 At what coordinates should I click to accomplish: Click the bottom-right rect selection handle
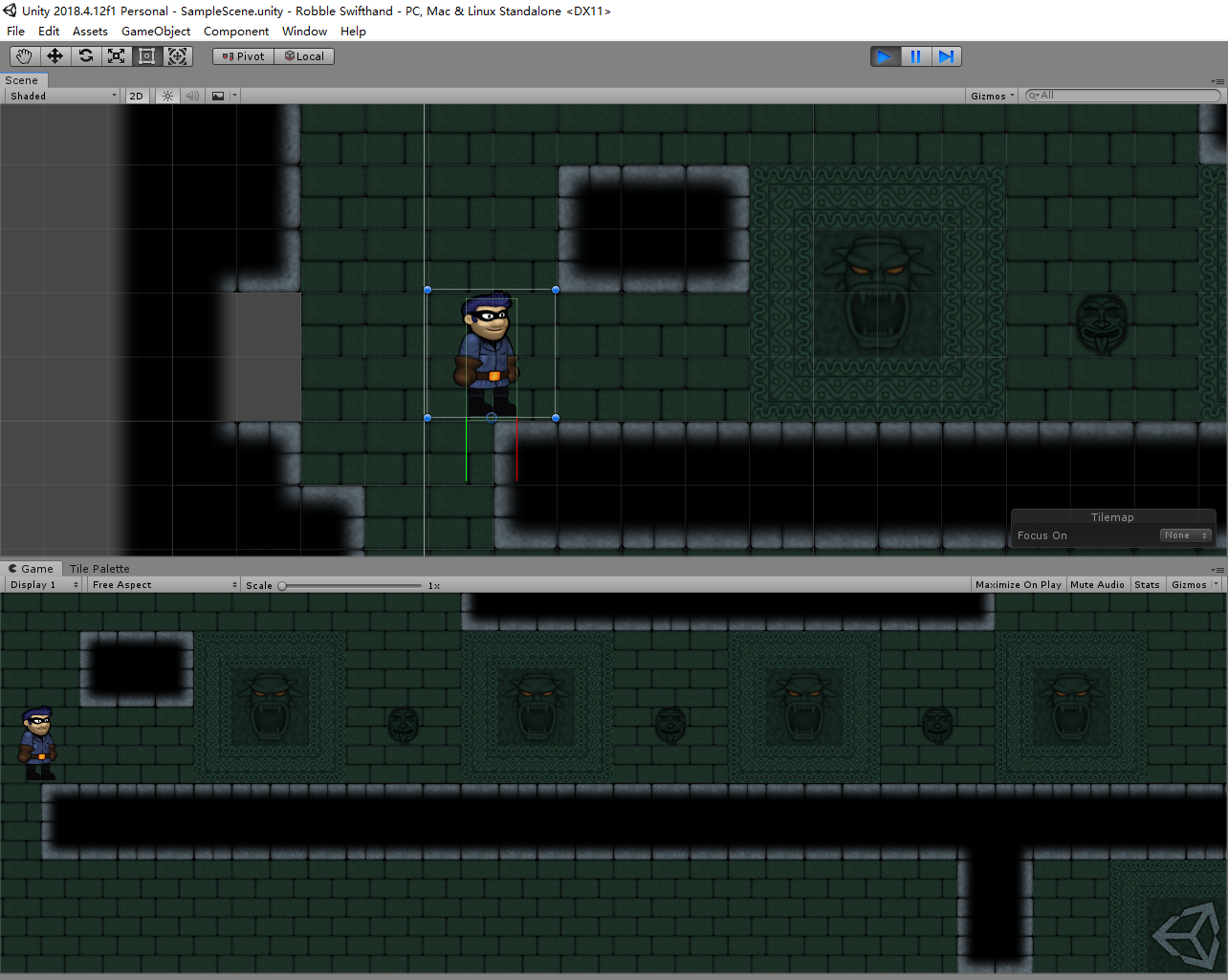click(x=556, y=418)
